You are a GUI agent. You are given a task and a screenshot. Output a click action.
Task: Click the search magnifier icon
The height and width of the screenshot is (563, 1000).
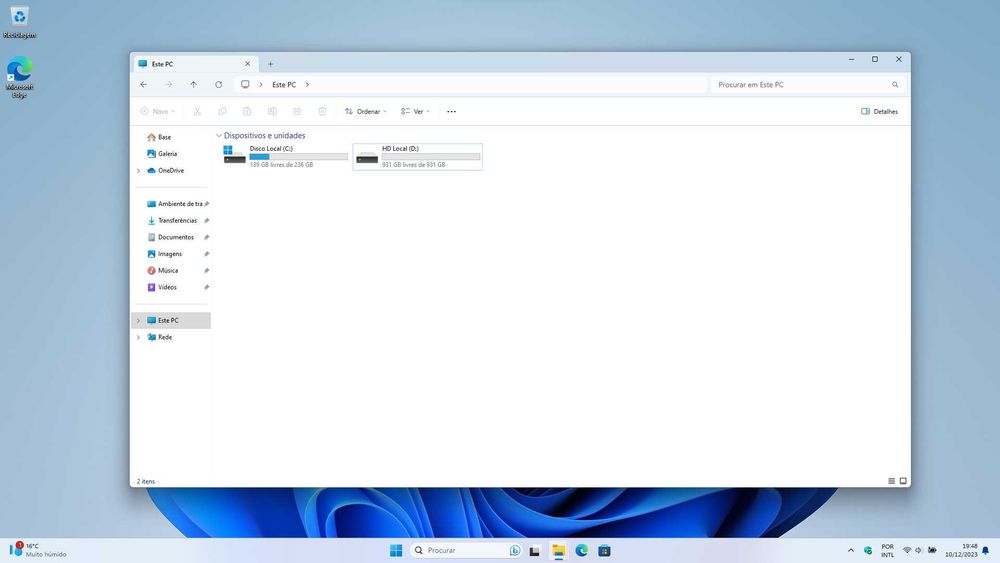coord(895,84)
